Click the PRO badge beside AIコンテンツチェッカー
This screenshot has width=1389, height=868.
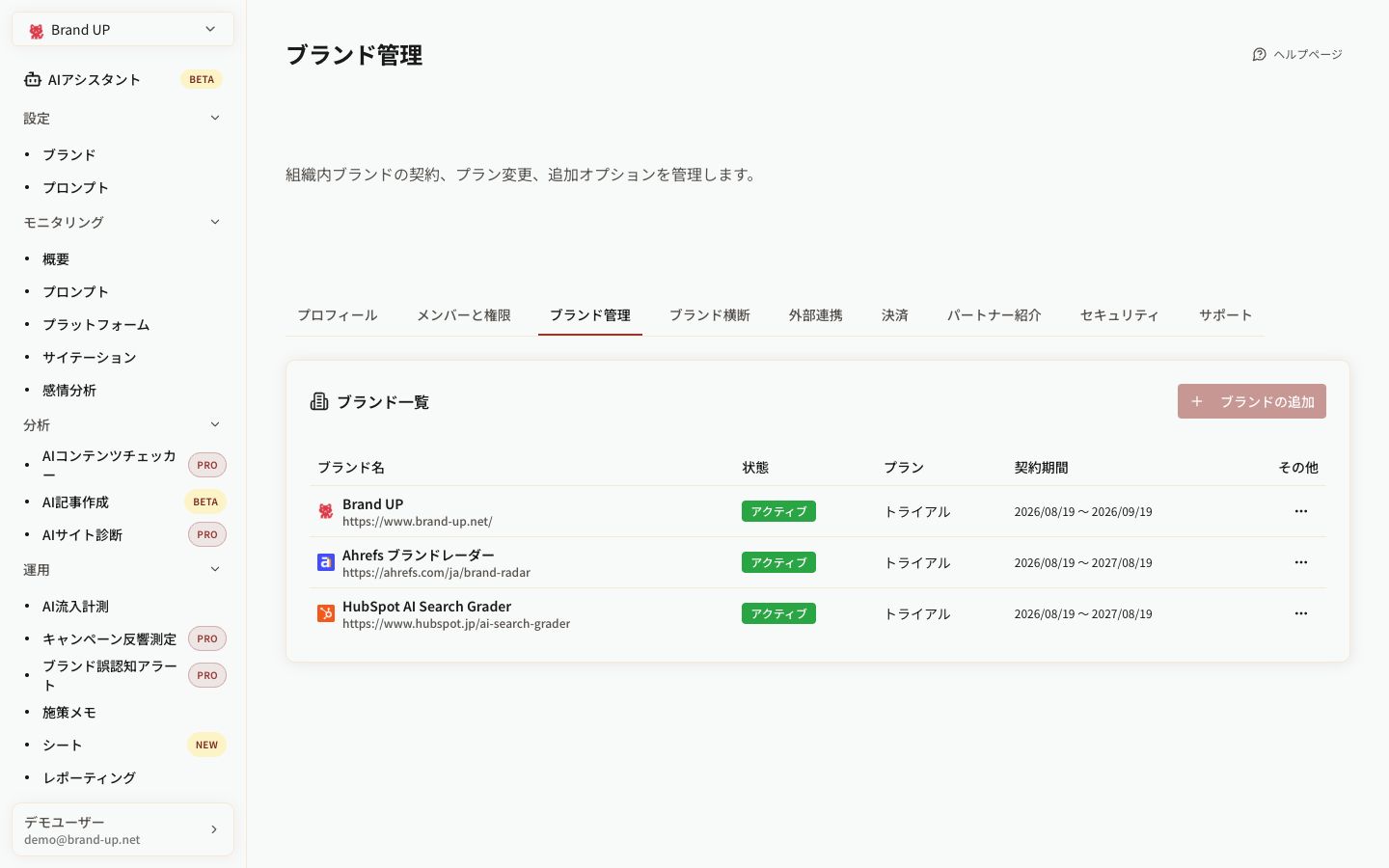coord(207,465)
